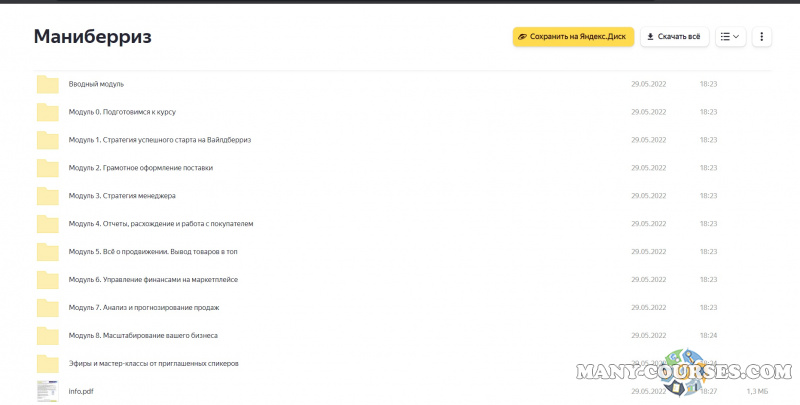Select the info.pdf file name
Screen dimensions: 800x405
(80, 392)
